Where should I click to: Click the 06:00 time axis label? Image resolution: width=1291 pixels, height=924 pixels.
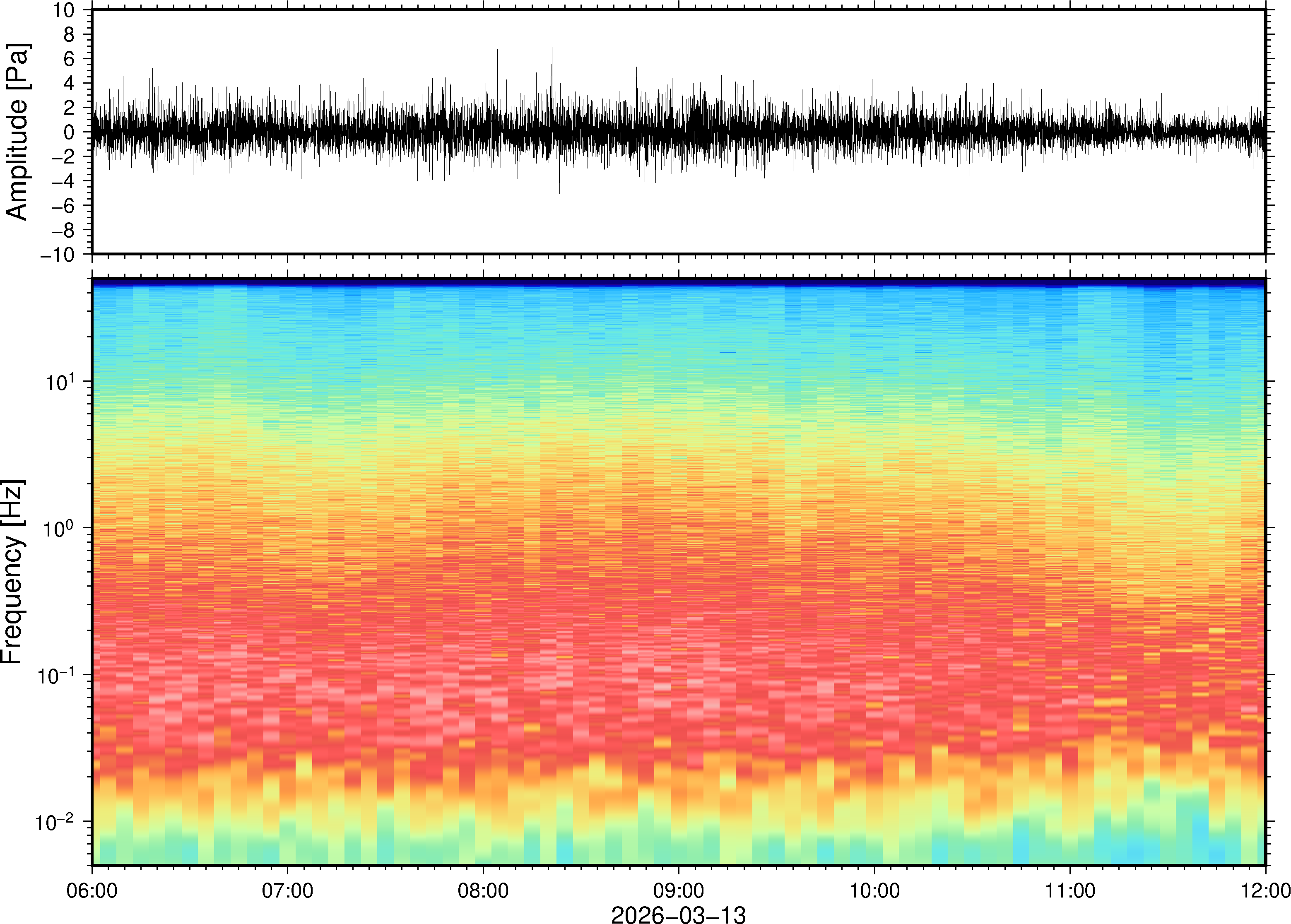[x=92, y=890]
